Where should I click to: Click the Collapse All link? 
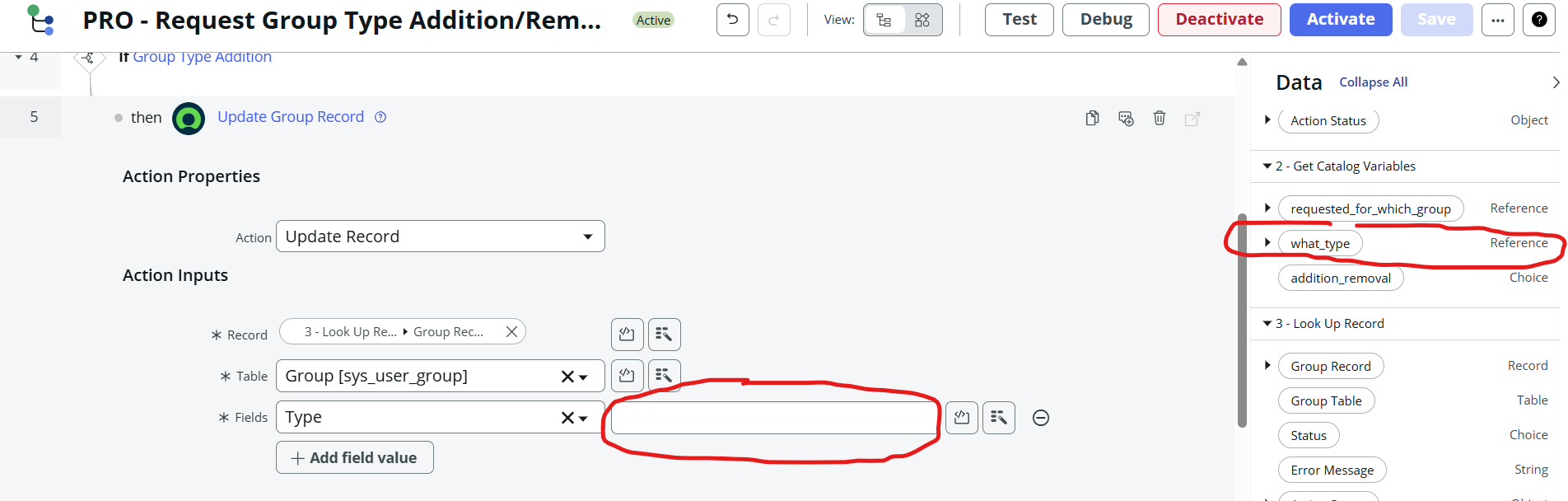pos(1373,82)
